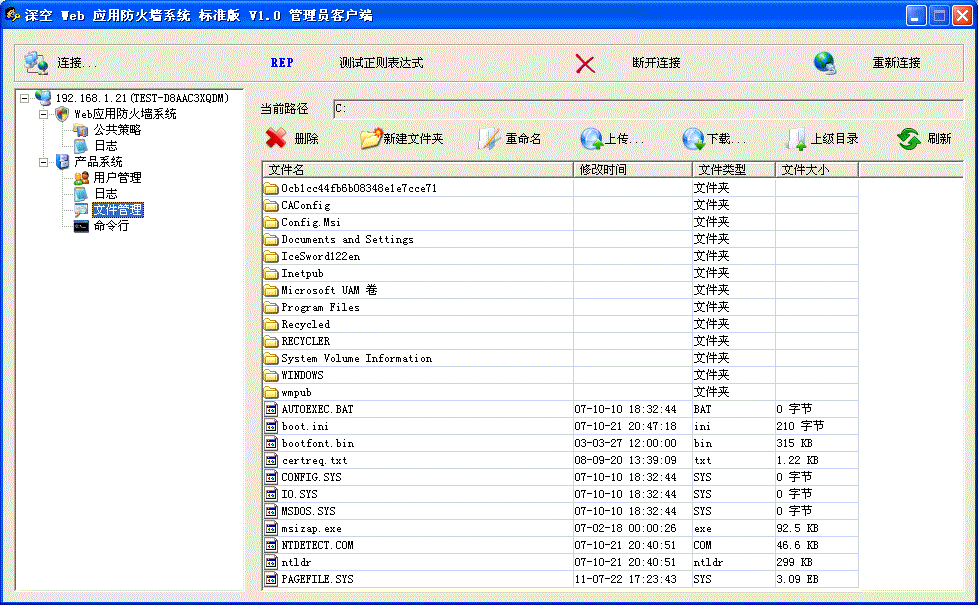Click the wmpub folder name
978x605 pixels.
[x=296, y=392]
